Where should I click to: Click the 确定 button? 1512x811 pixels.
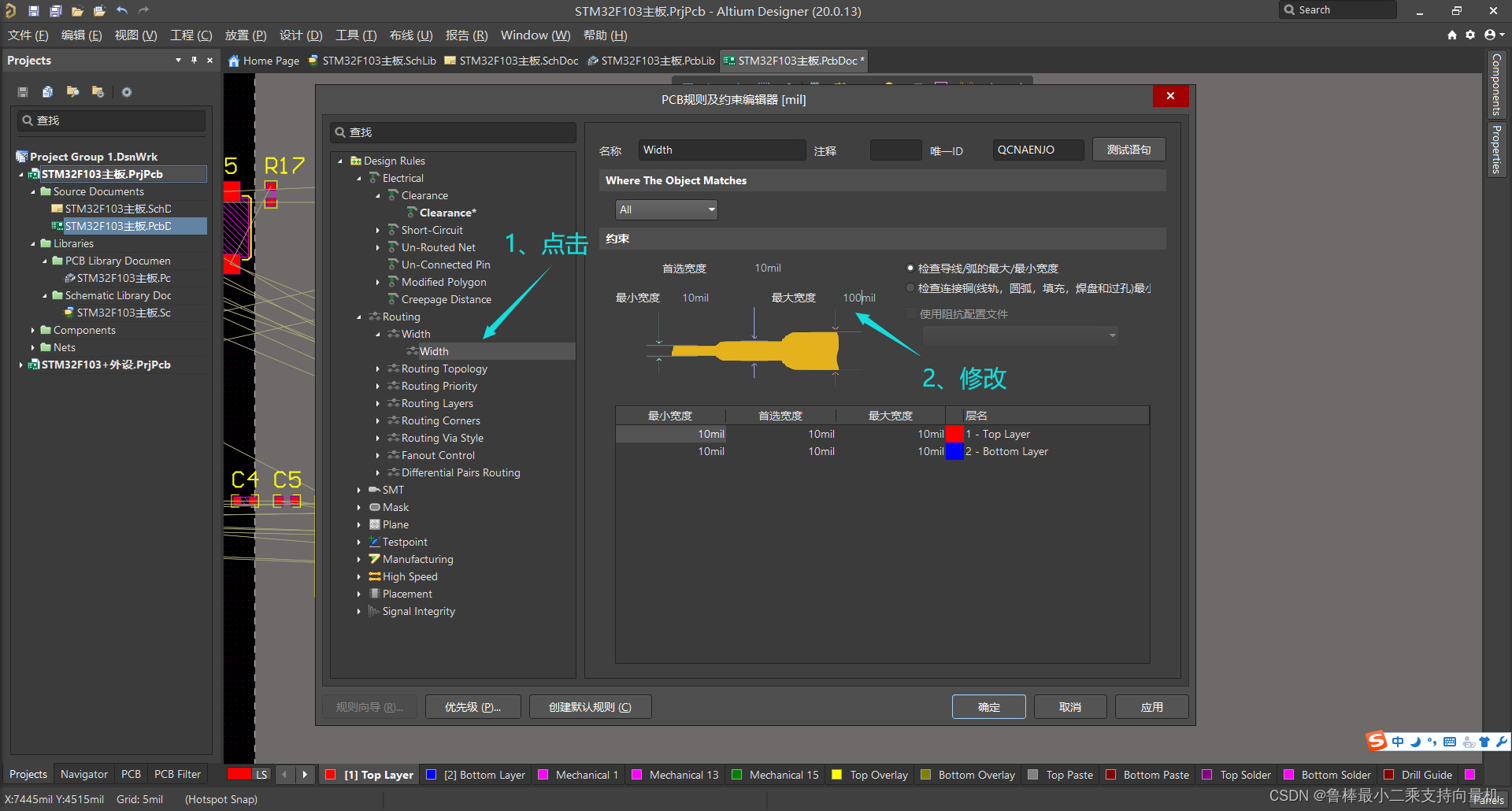(x=989, y=707)
